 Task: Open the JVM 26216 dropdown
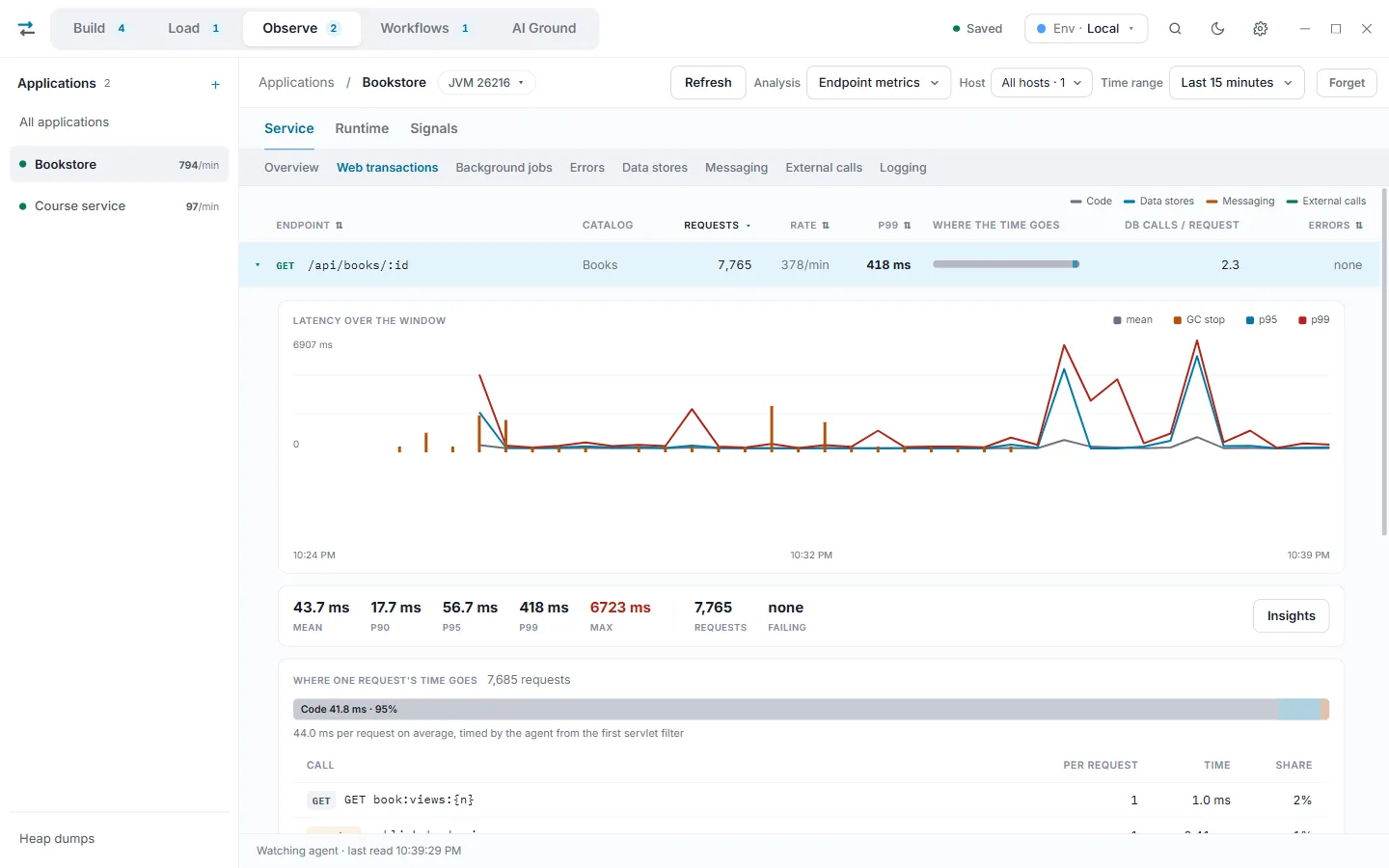[x=486, y=83]
